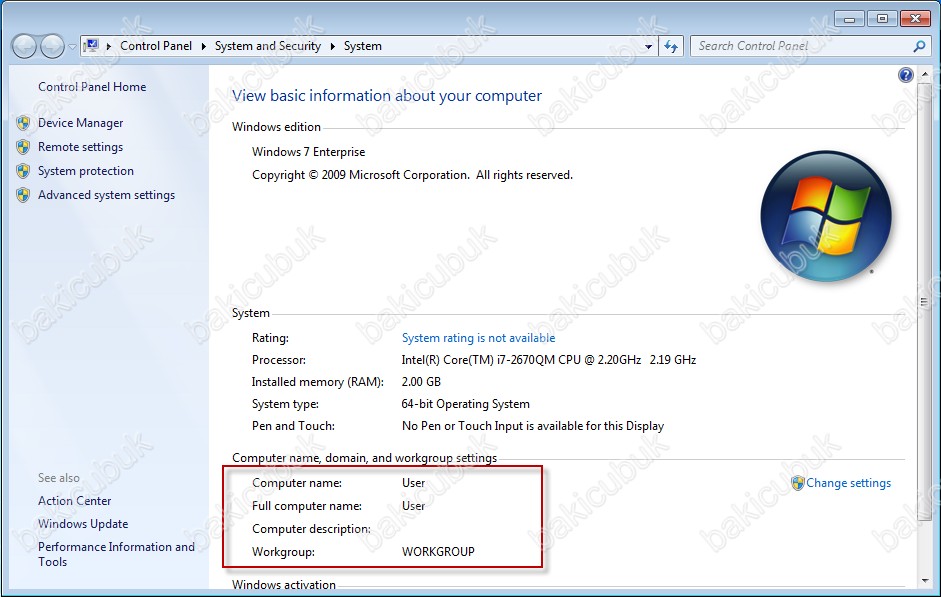Screen dimensions: 941x597
Task: Open Control Panel Home
Action: coord(92,87)
